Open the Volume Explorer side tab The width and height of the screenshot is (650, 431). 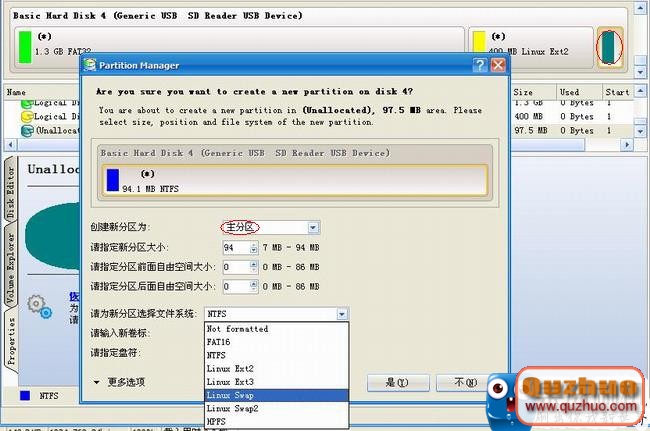10,267
